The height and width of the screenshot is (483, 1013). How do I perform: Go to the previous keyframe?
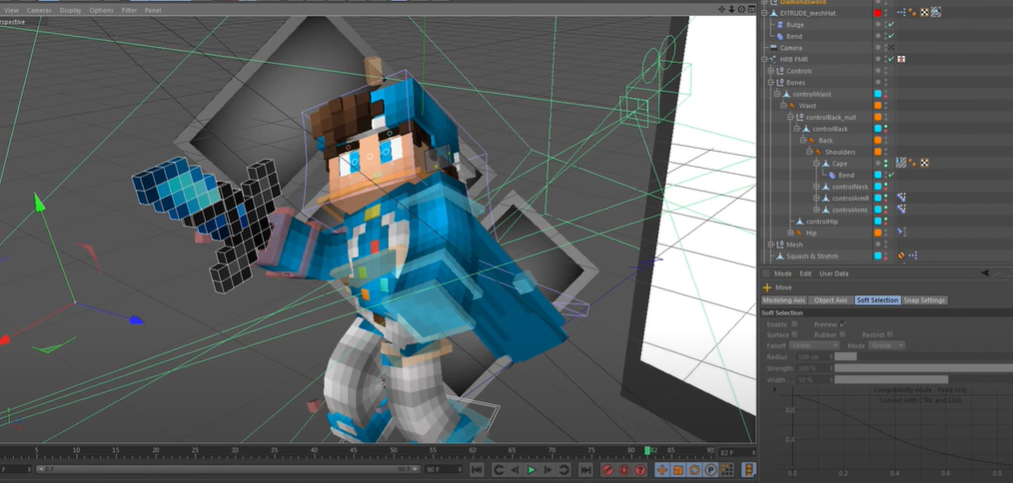click(x=499, y=470)
